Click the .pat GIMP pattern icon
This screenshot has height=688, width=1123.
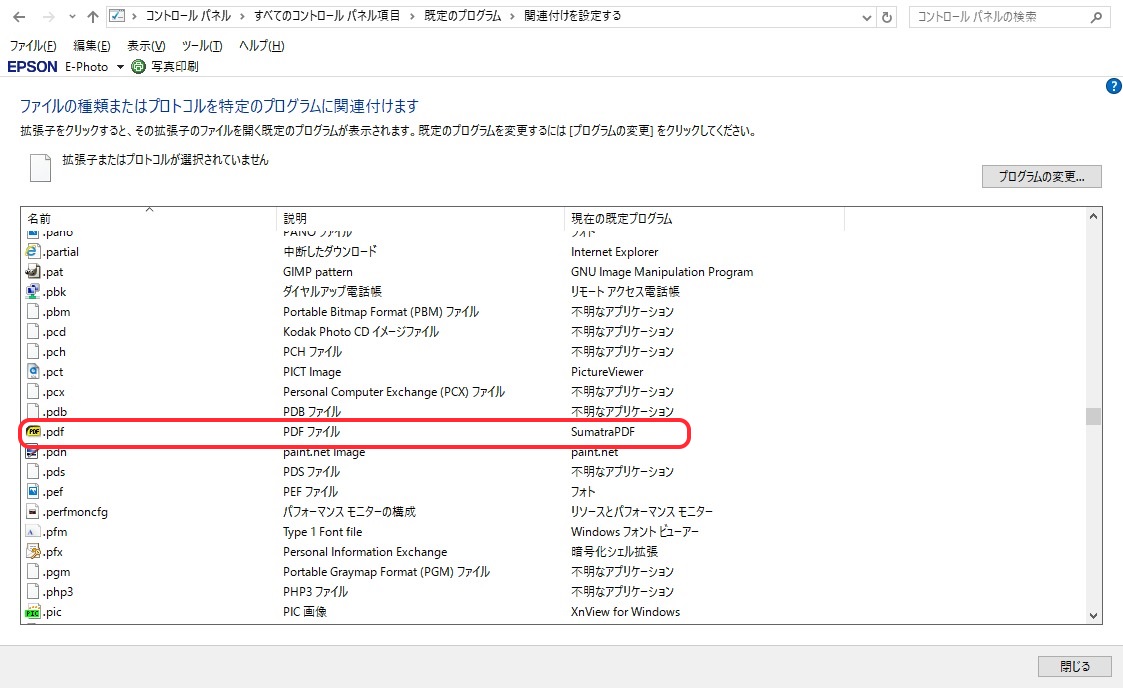click(x=33, y=272)
